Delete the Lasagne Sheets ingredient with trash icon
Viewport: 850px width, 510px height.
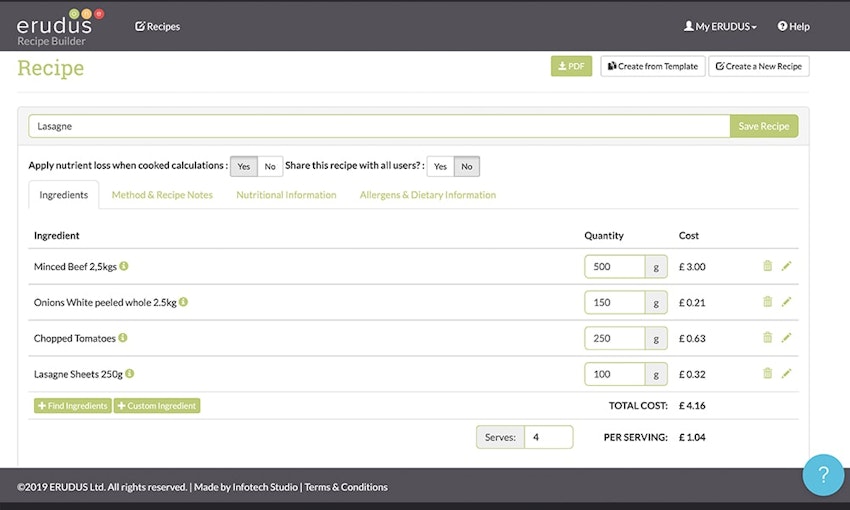768,373
